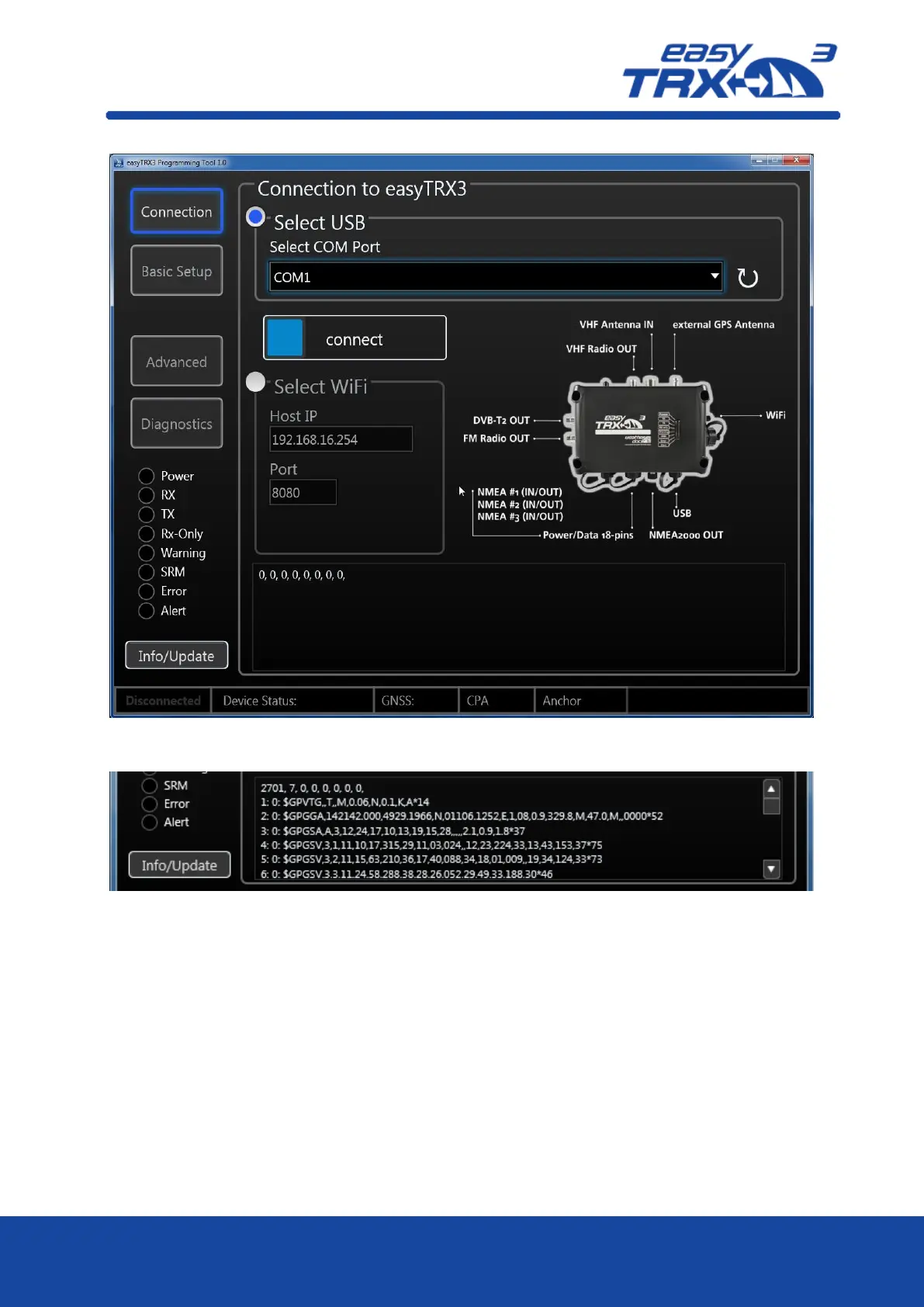Click the app icon in the title bar
Screen dimensions: 924x1307
(x=119, y=163)
